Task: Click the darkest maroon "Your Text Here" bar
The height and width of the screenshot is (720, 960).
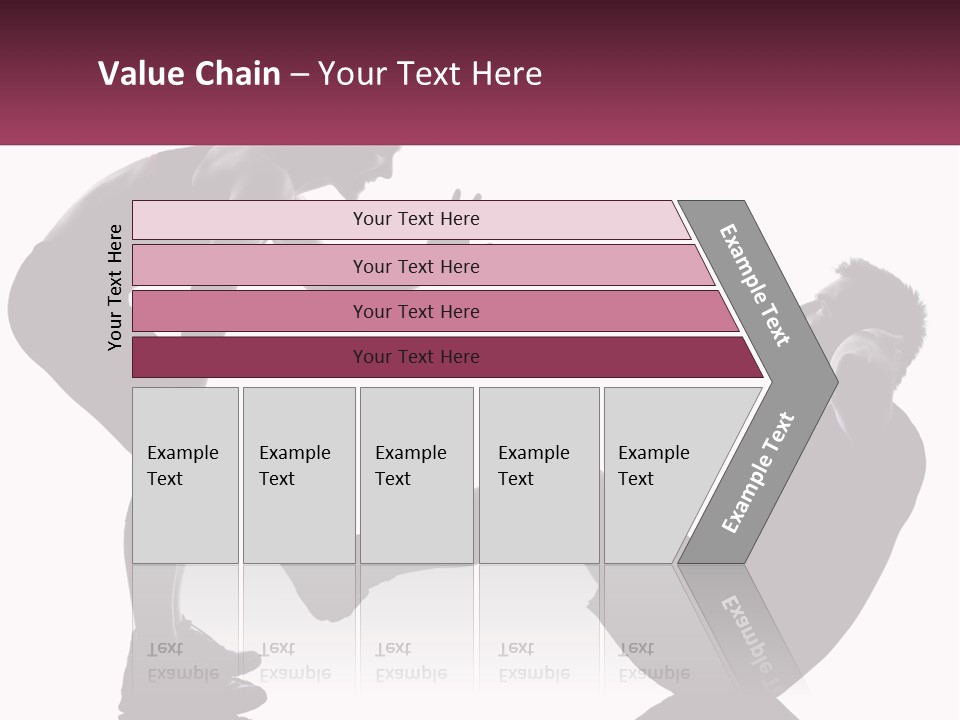Action: click(416, 357)
